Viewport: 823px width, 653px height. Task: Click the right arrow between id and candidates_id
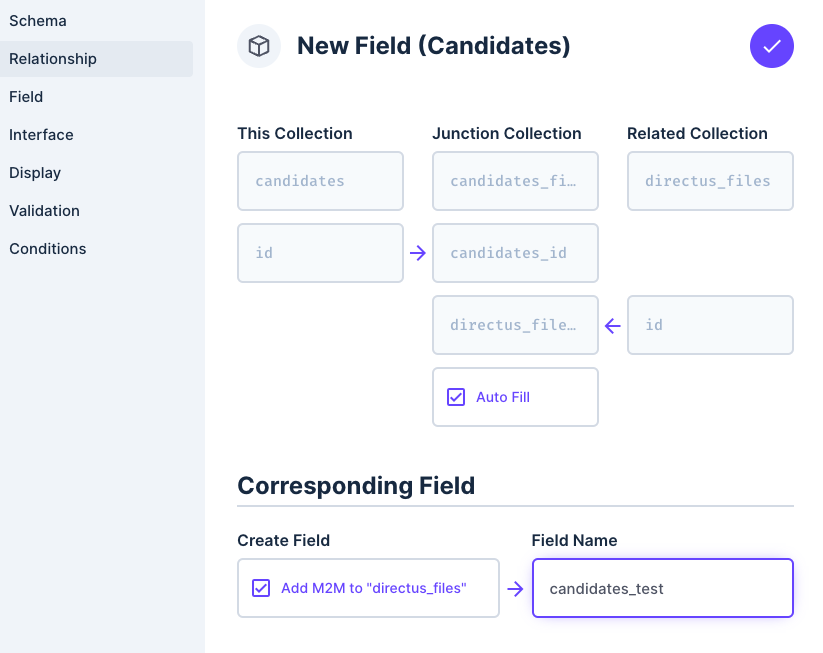click(416, 253)
